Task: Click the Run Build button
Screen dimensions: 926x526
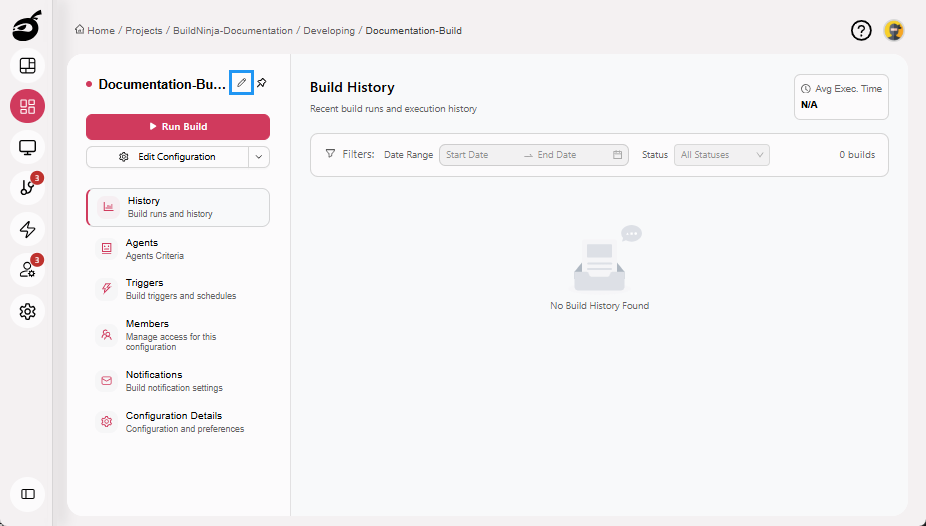Action: [x=178, y=126]
